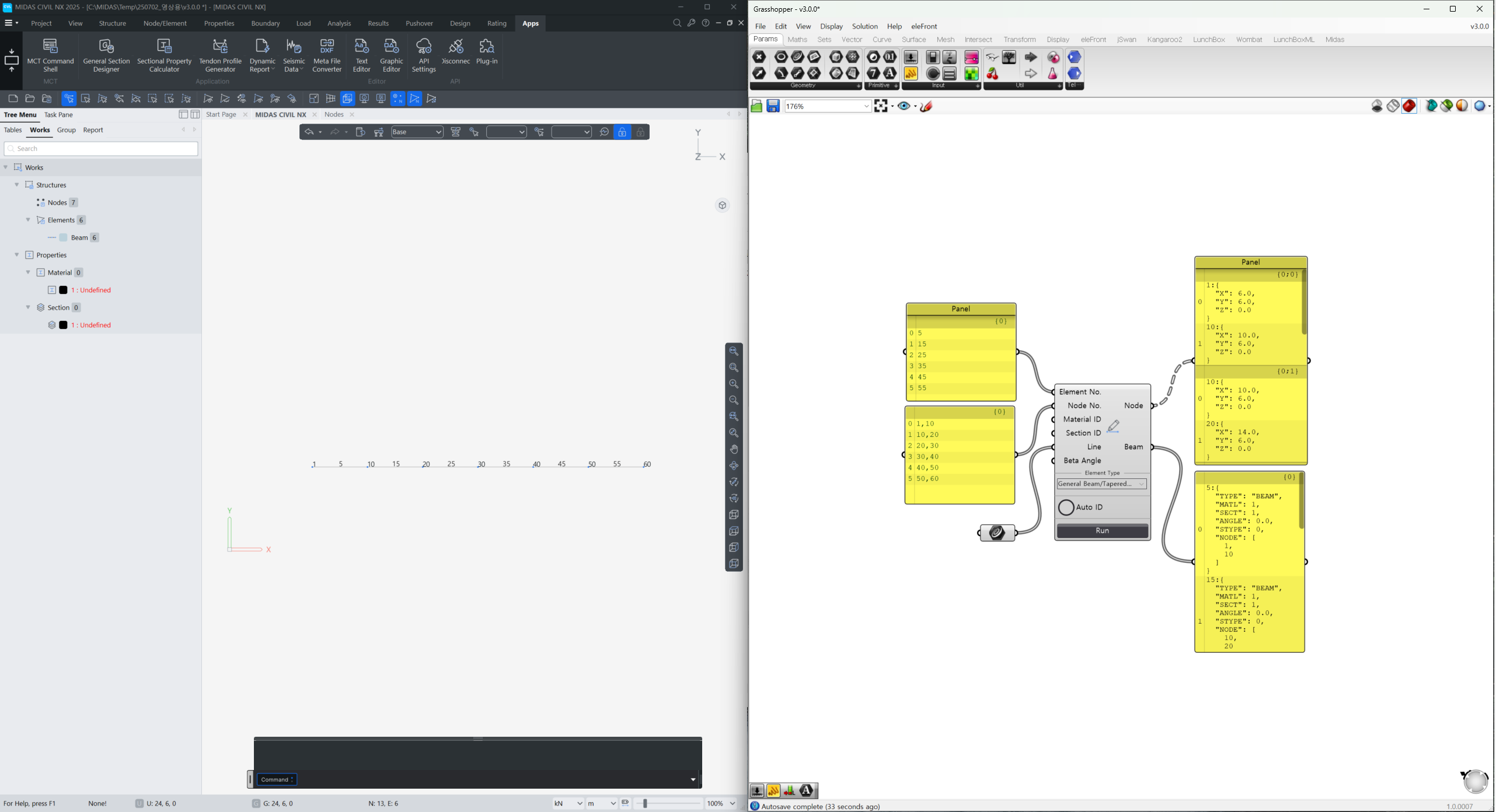This screenshot has height=812, width=1496.
Task: Click the black swatch of Section 1 Undefined
Action: pos(63,325)
